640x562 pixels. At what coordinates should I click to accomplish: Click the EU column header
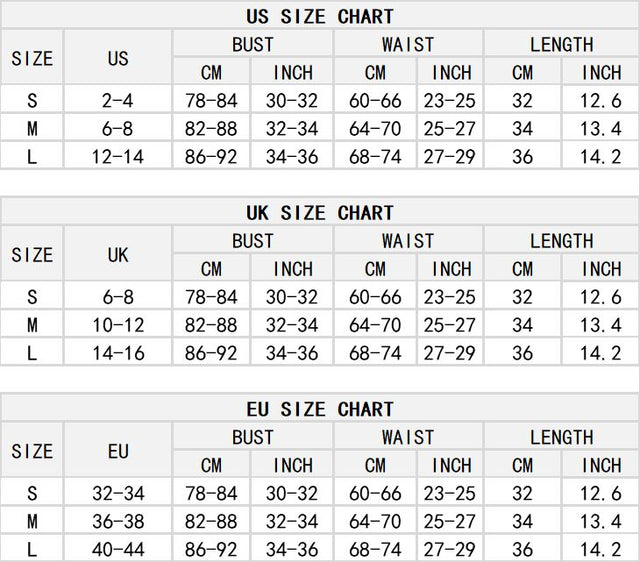tap(118, 451)
